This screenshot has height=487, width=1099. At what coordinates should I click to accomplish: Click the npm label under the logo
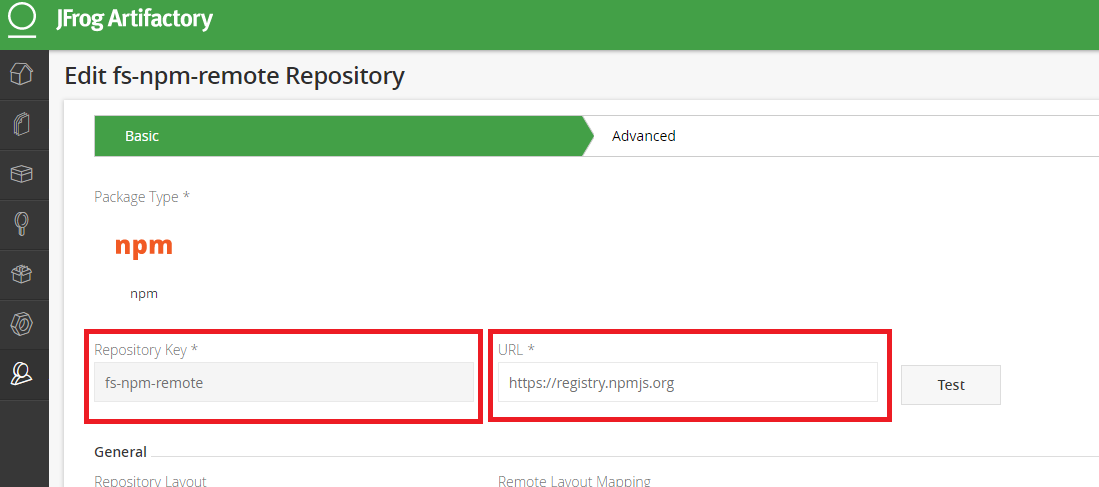144,294
